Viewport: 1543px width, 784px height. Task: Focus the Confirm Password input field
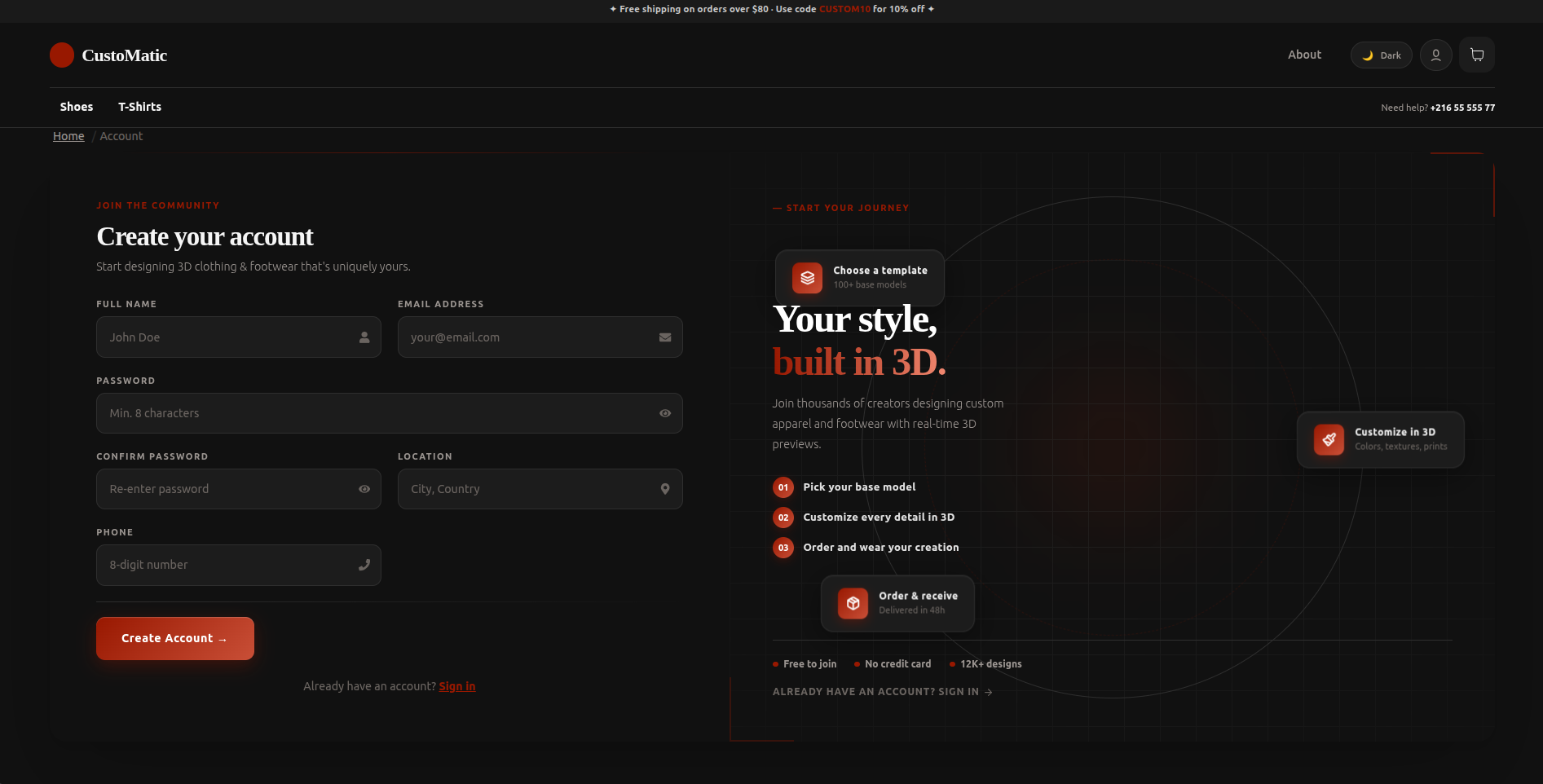pyautogui.click(x=239, y=489)
